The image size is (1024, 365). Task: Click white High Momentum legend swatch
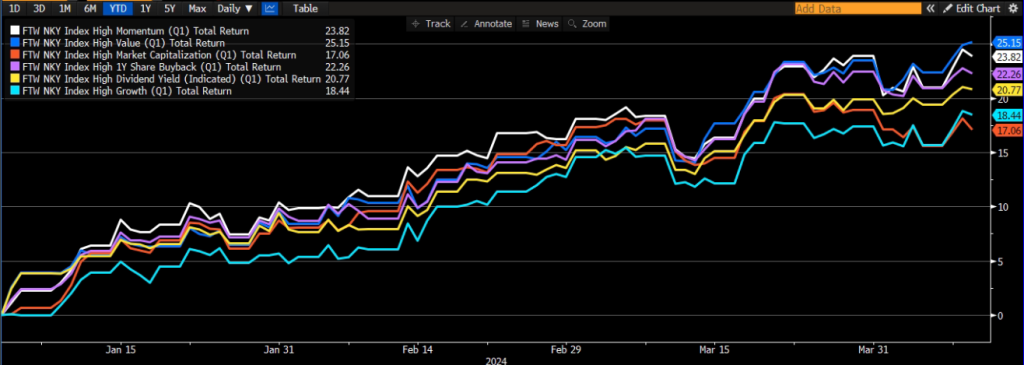click(x=16, y=31)
